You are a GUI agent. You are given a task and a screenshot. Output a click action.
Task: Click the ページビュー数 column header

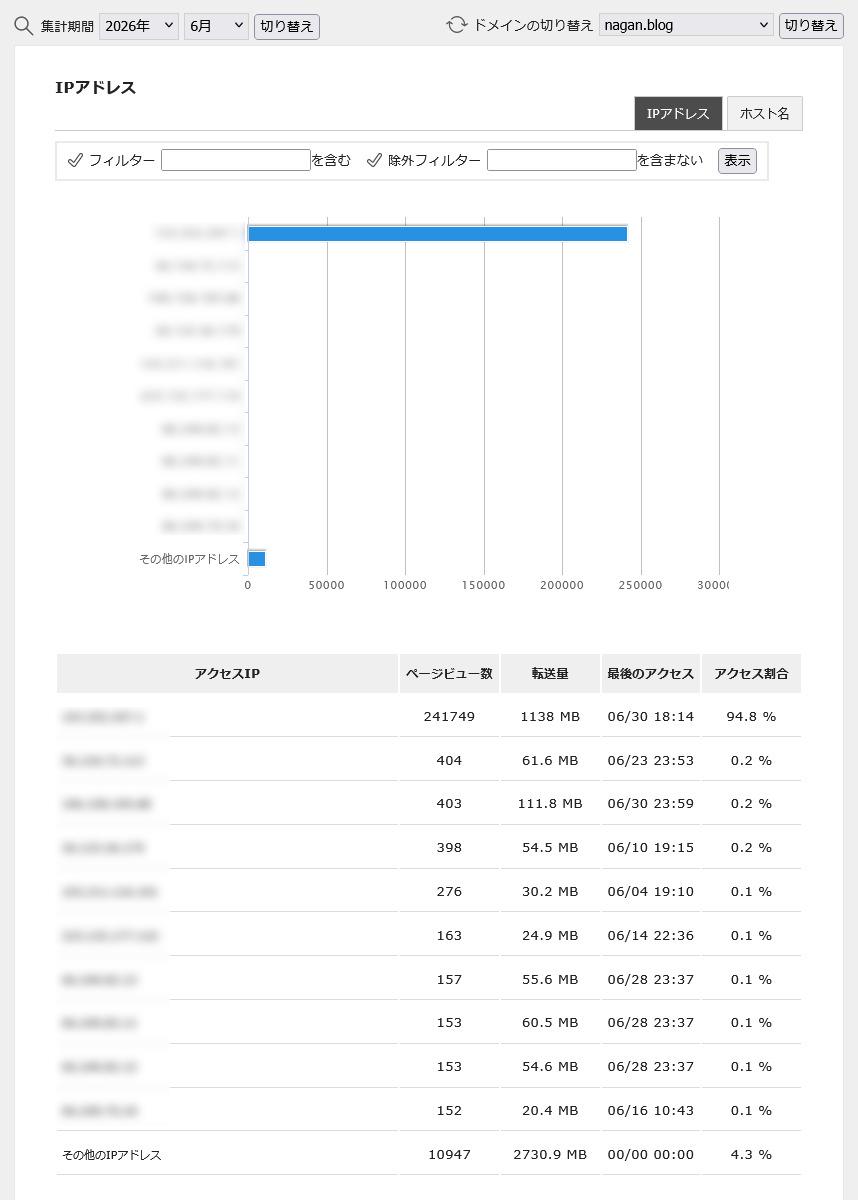click(449, 673)
